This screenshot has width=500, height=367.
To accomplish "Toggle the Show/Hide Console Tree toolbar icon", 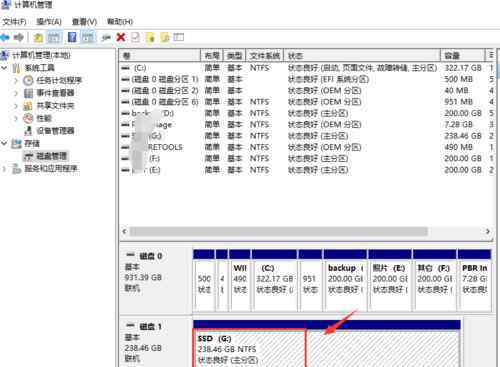I will coord(54,37).
